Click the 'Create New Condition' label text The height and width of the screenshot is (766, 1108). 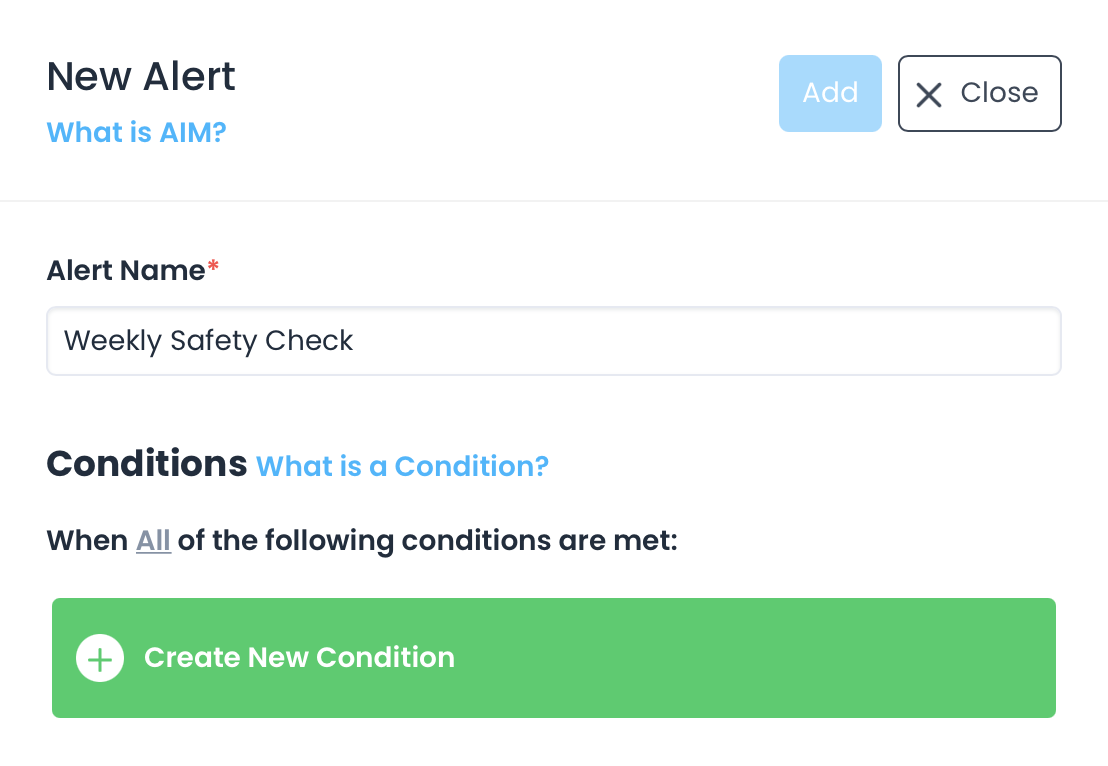pyautogui.click(x=299, y=658)
